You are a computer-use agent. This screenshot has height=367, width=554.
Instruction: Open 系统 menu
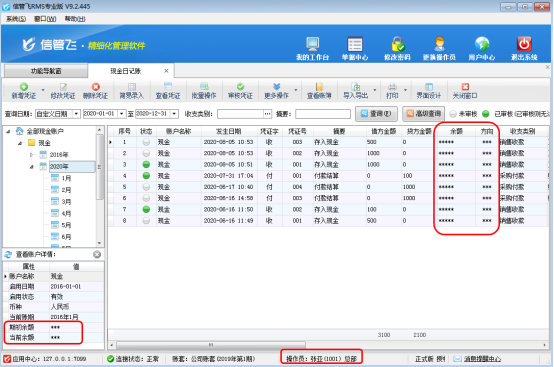(x=16, y=19)
